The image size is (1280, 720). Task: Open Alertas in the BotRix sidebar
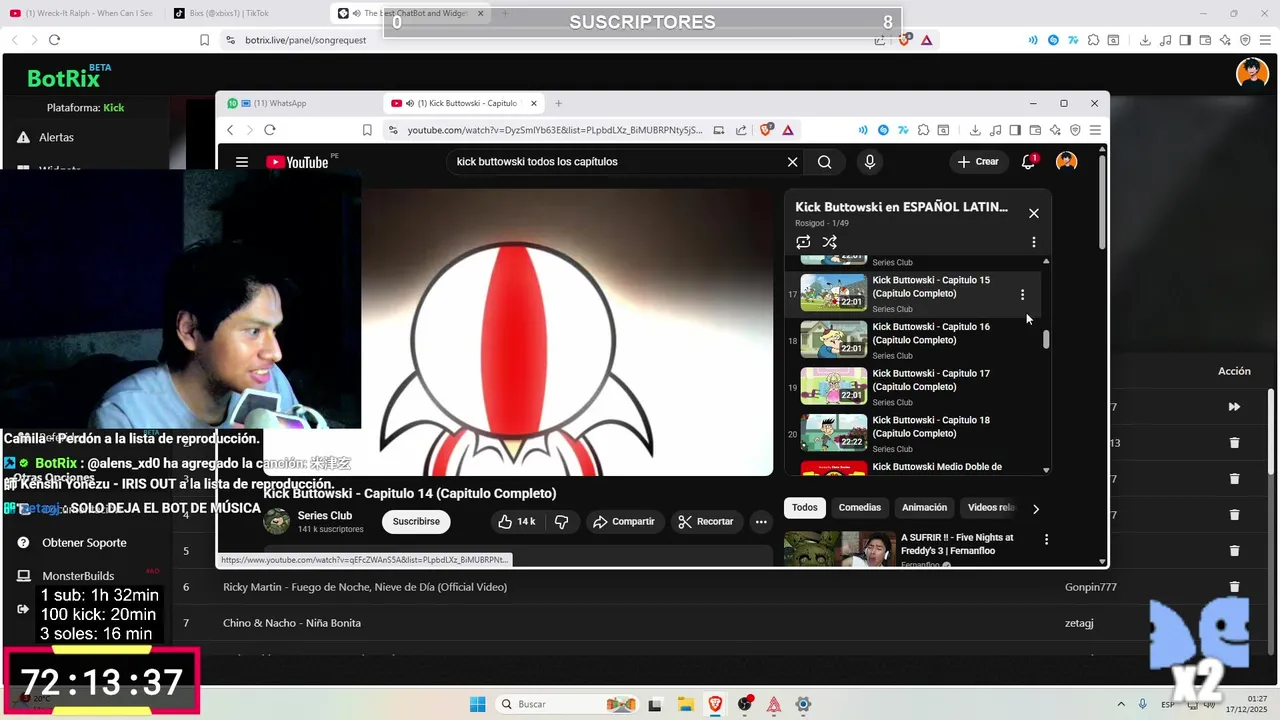(56, 137)
